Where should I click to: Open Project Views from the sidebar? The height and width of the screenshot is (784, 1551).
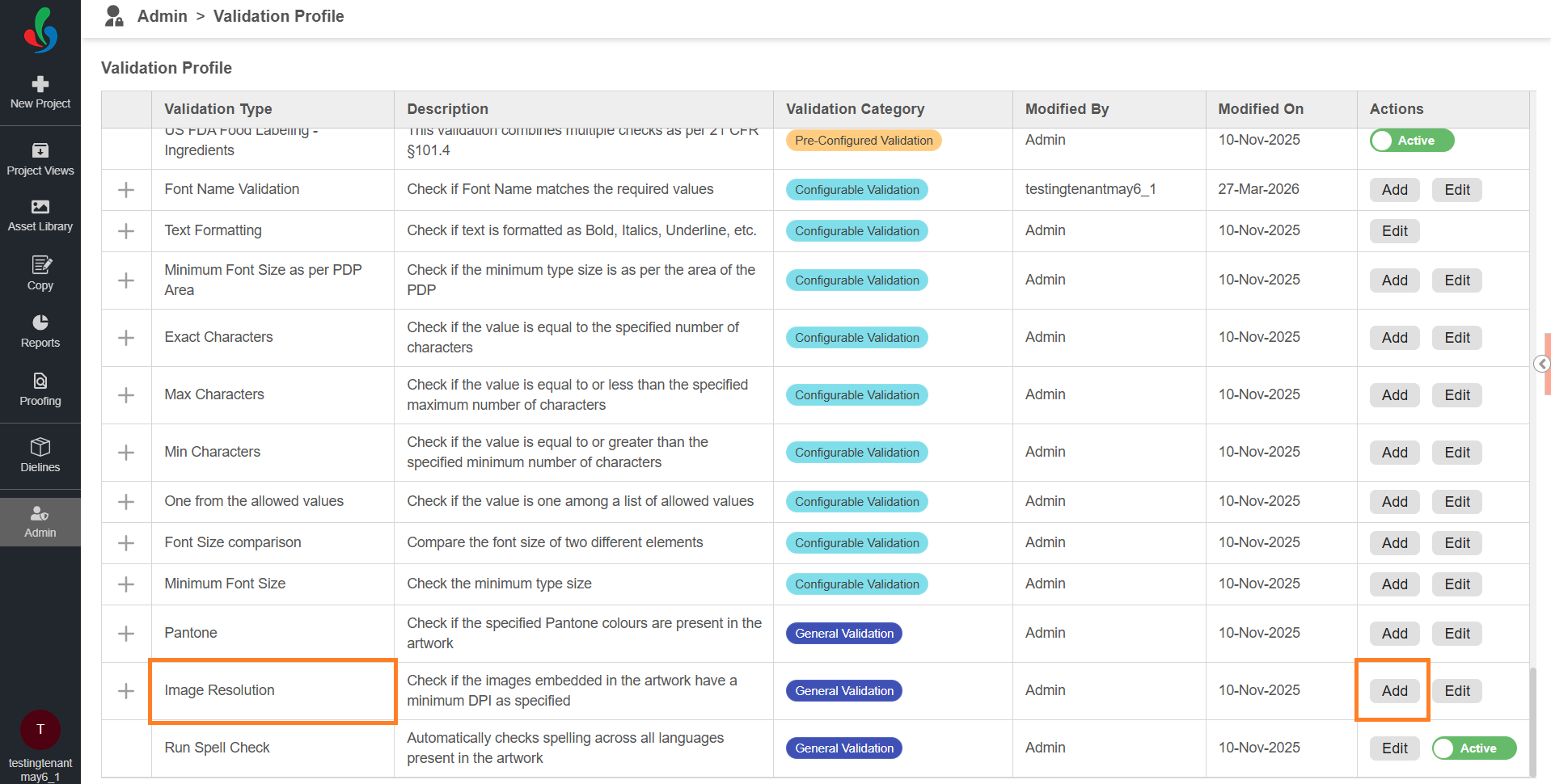point(40,159)
